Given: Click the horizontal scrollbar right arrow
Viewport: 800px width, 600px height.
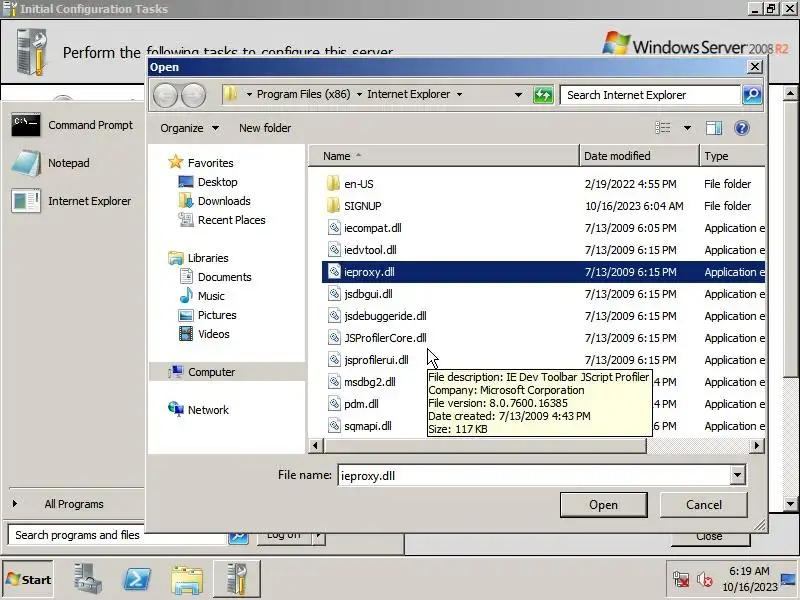Looking at the screenshot, I should pyautogui.click(x=757, y=445).
